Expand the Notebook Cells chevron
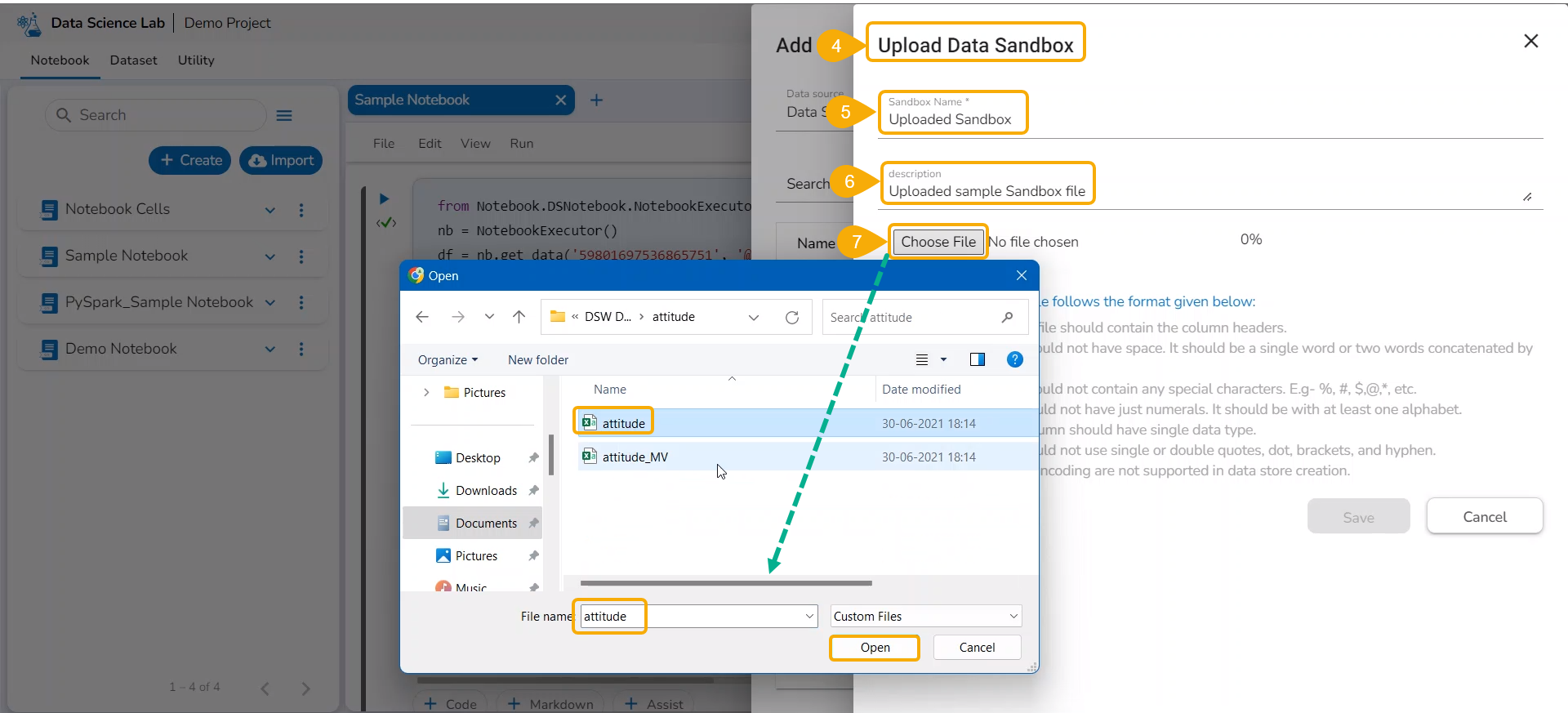The width and height of the screenshot is (1568, 713). tap(270, 210)
